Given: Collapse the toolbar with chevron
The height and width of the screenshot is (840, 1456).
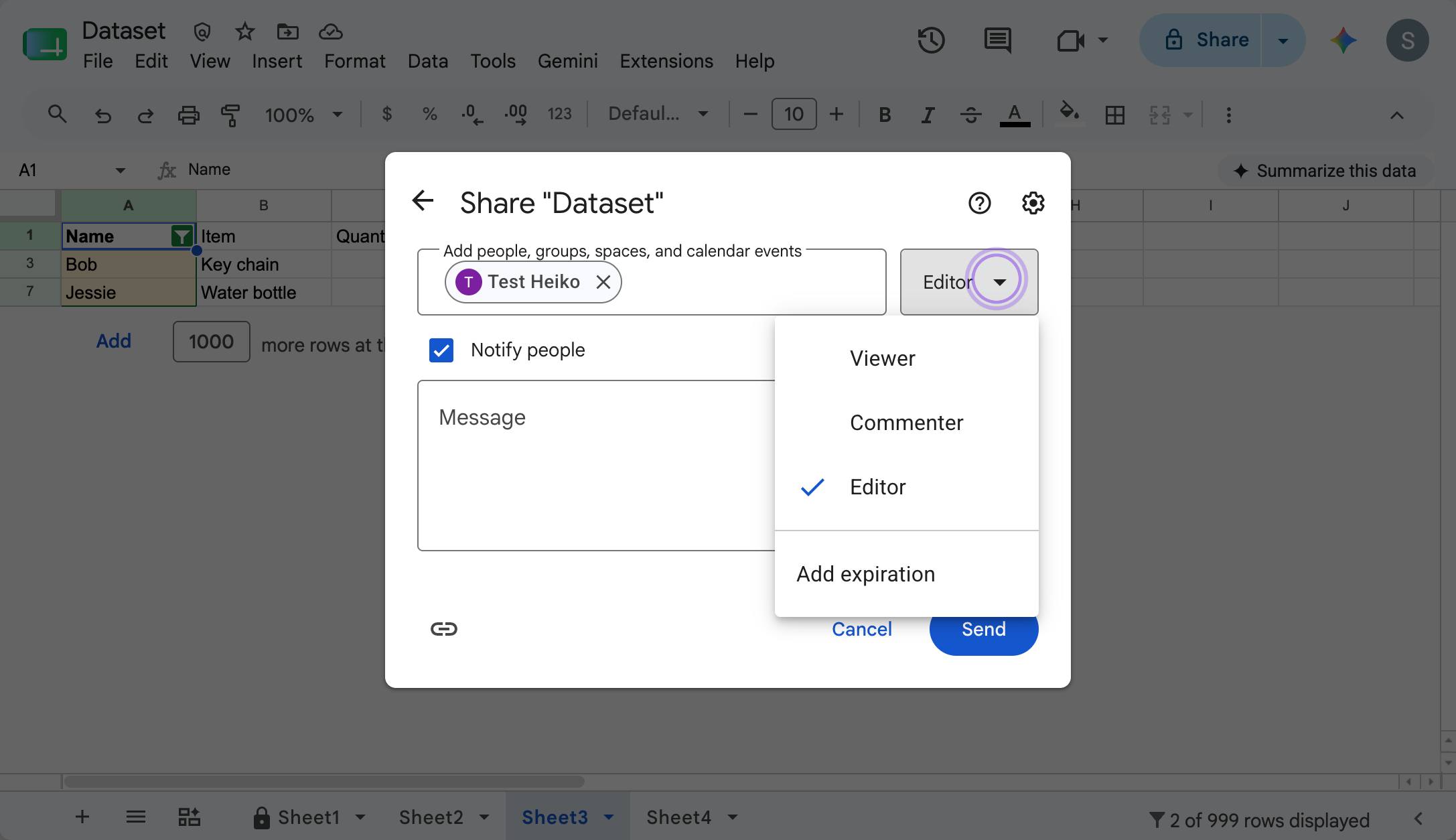Looking at the screenshot, I should 1396,115.
